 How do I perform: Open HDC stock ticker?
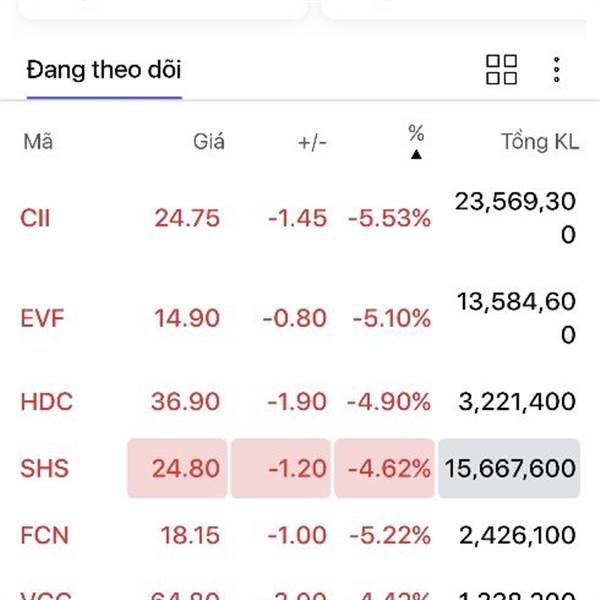pyautogui.click(x=47, y=402)
